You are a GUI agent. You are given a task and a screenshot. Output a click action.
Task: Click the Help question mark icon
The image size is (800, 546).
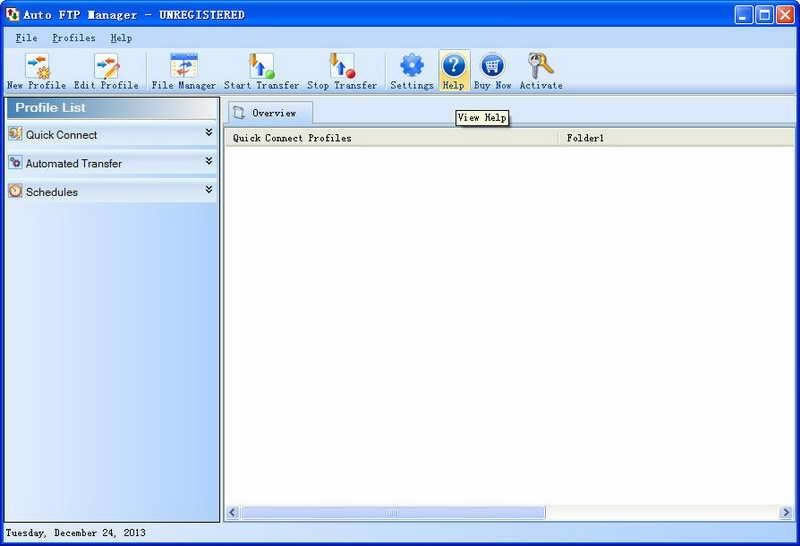point(453,67)
